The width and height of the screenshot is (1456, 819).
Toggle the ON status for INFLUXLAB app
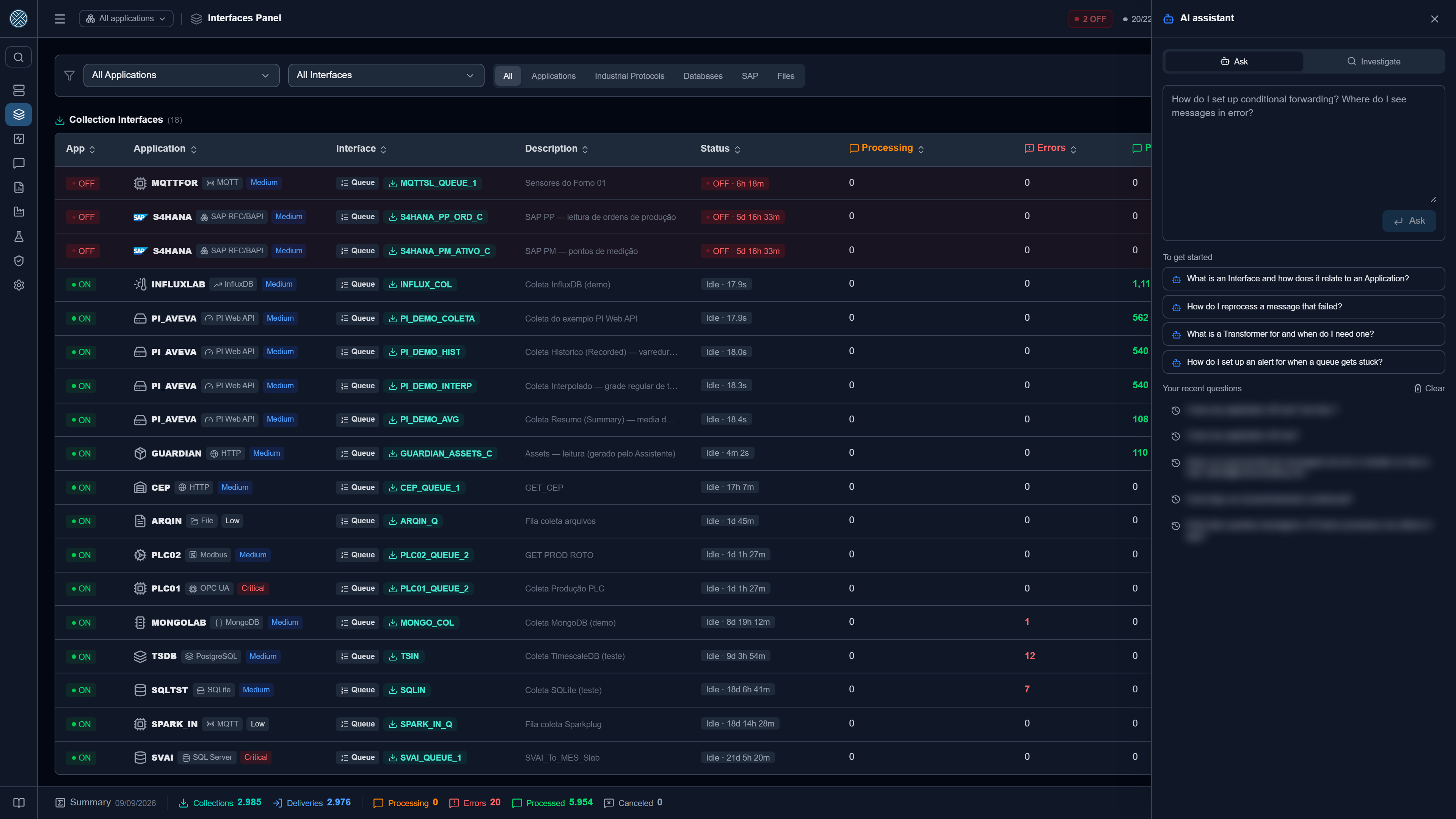click(x=82, y=284)
